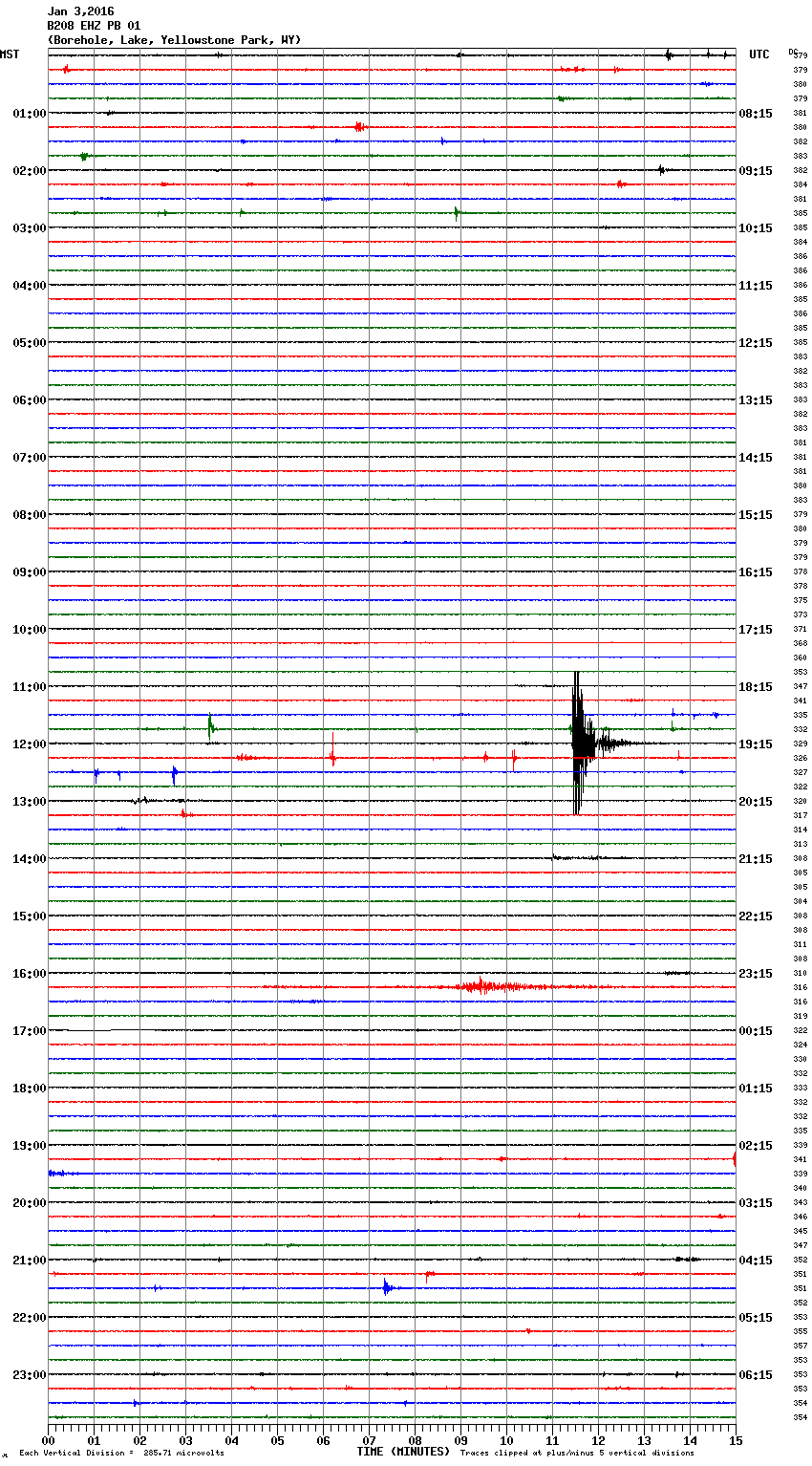The width and height of the screenshot is (812, 1466).
Task: Select the 21:00 MST time label
Action: pyautogui.click(x=29, y=1261)
